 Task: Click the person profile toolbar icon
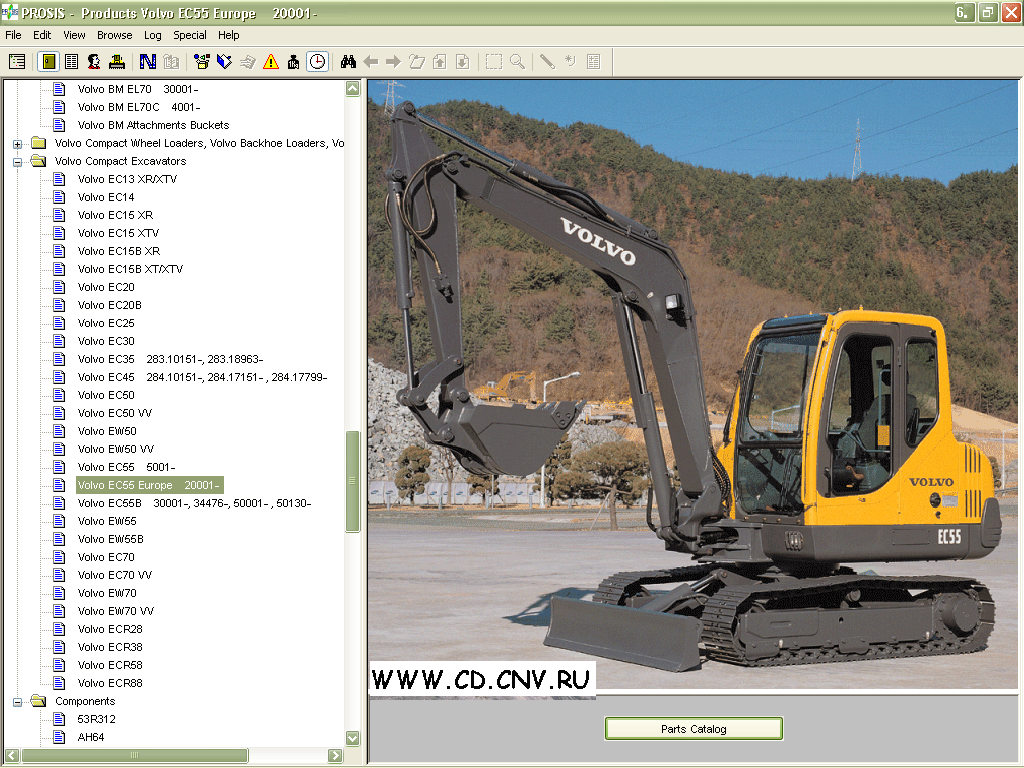point(94,62)
